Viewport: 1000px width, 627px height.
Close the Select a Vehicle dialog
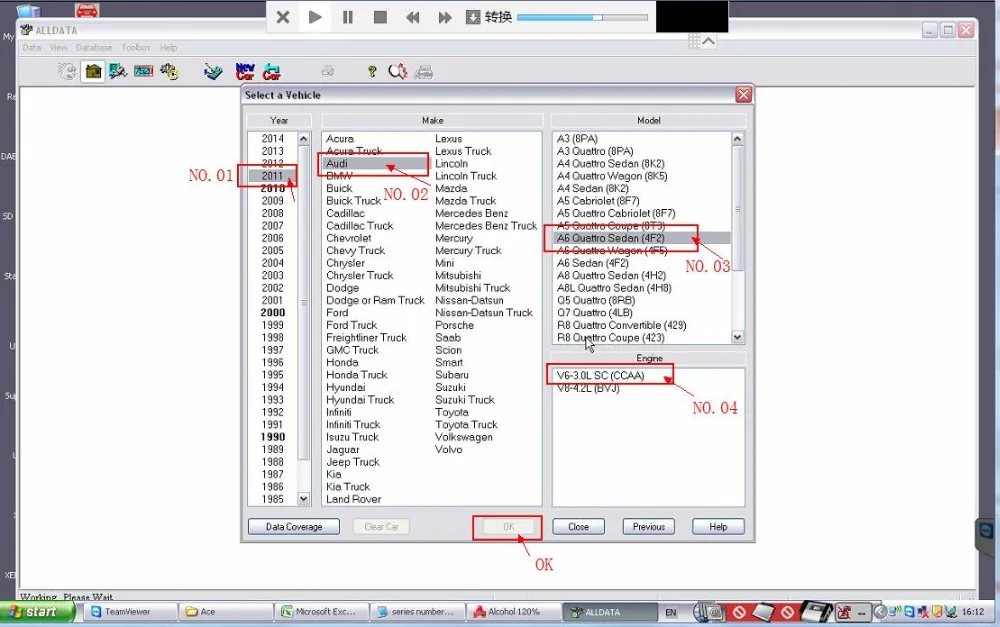click(x=744, y=95)
